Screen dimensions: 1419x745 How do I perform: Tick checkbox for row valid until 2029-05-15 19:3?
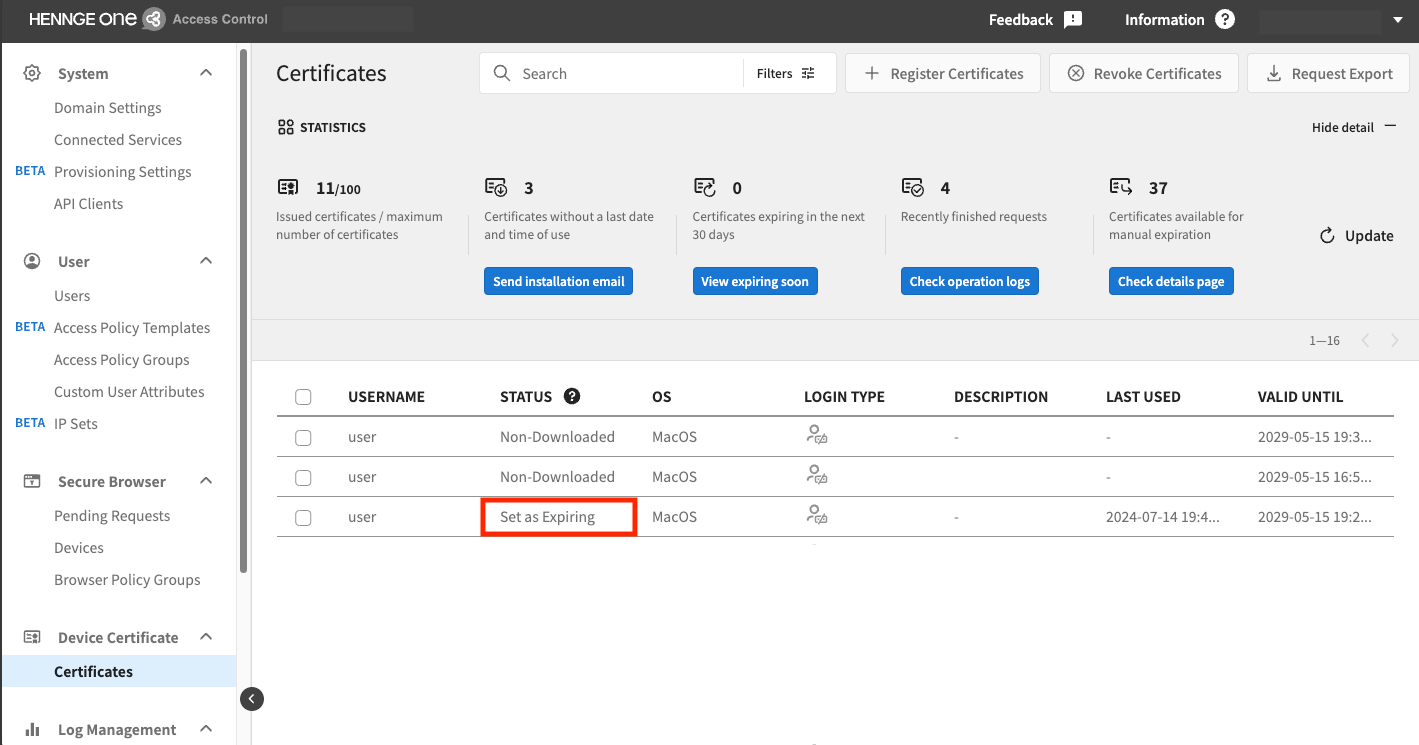(x=303, y=437)
